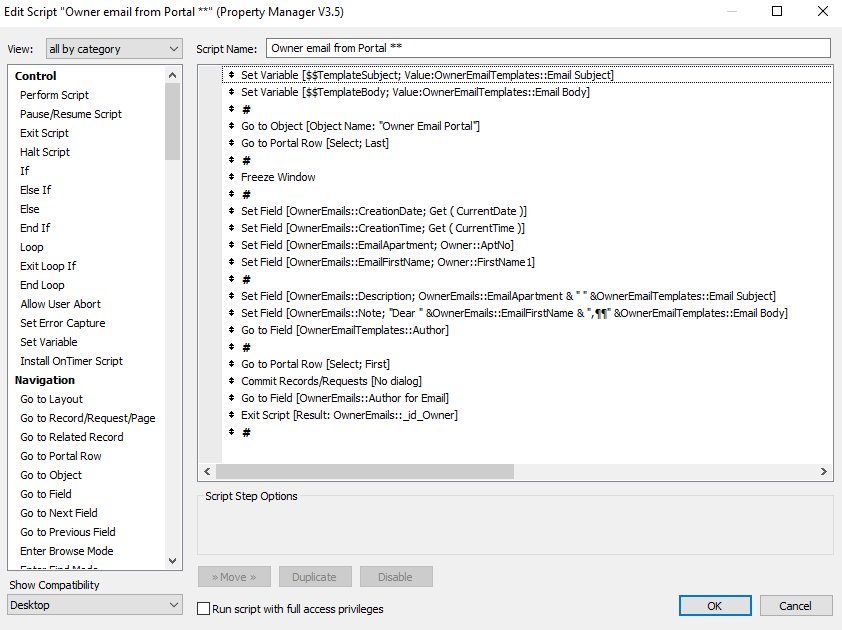842x630 pixels.
Task: Select Go to Layout step
Action: point(52,399)
